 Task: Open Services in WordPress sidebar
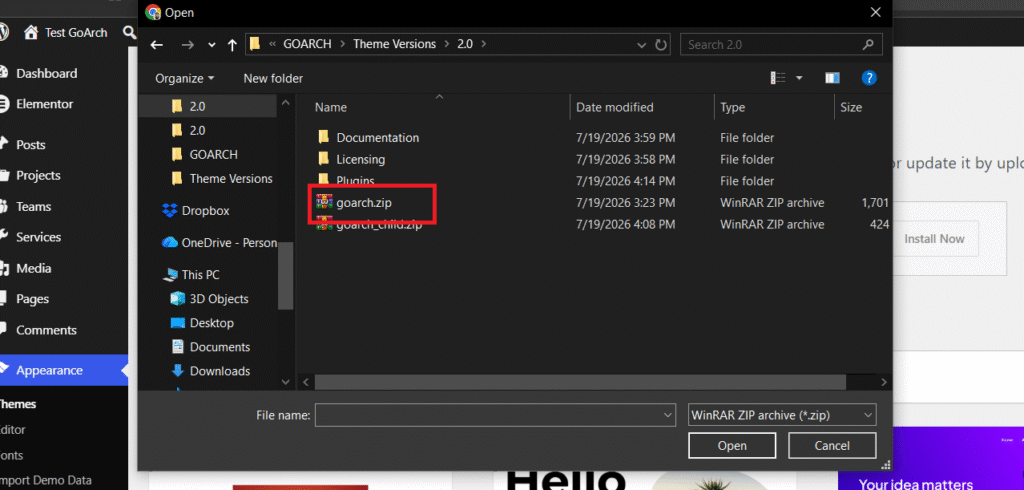pyautogui.click(x=39, y=237)
